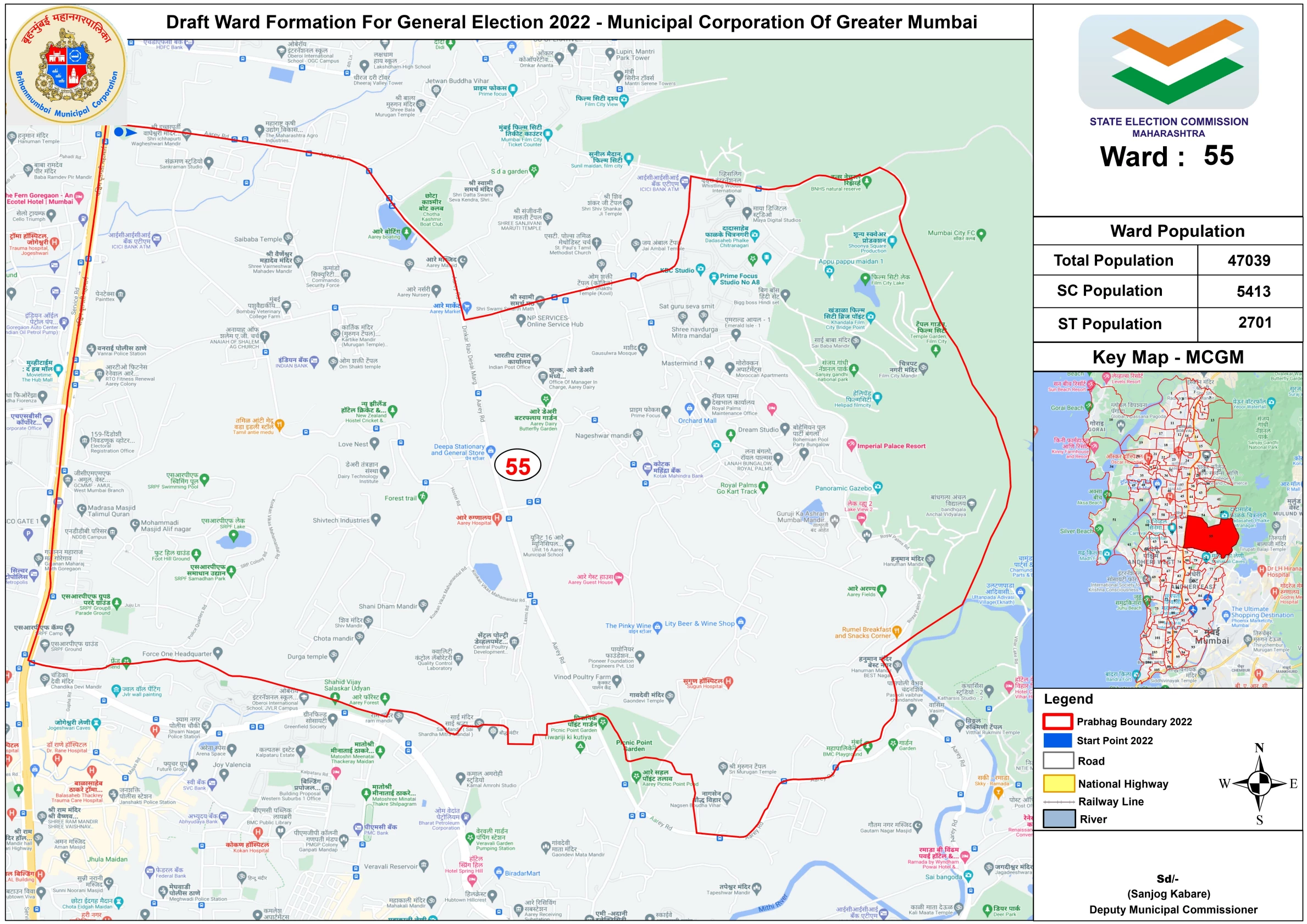The image size is (1307, 924).
Task: Click the Total Population value 47039
Action: coord(1248,261)
